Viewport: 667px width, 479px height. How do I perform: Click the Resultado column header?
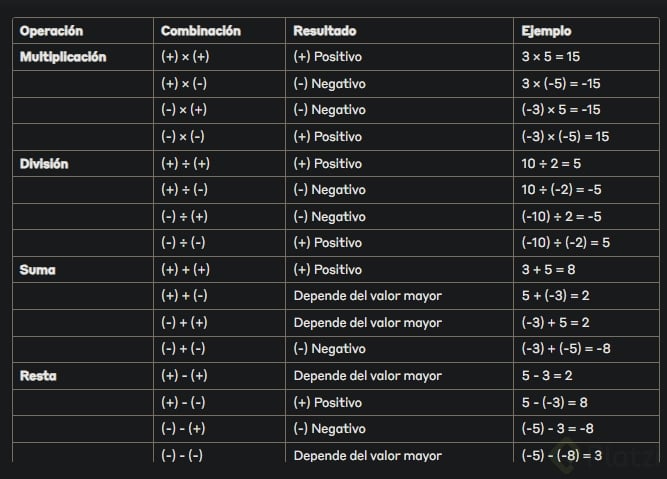(x=324, y=31)
